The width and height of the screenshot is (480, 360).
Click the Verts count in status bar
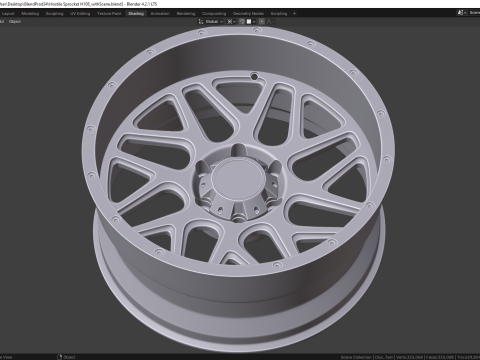(x=409, y=357)
